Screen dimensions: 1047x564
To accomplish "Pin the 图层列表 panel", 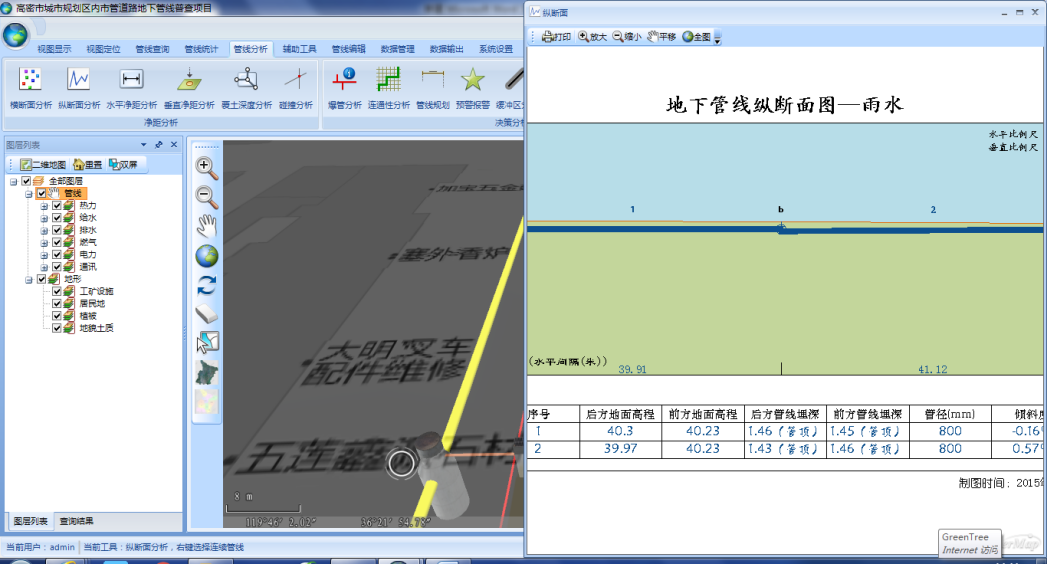I will click(159, 144).
